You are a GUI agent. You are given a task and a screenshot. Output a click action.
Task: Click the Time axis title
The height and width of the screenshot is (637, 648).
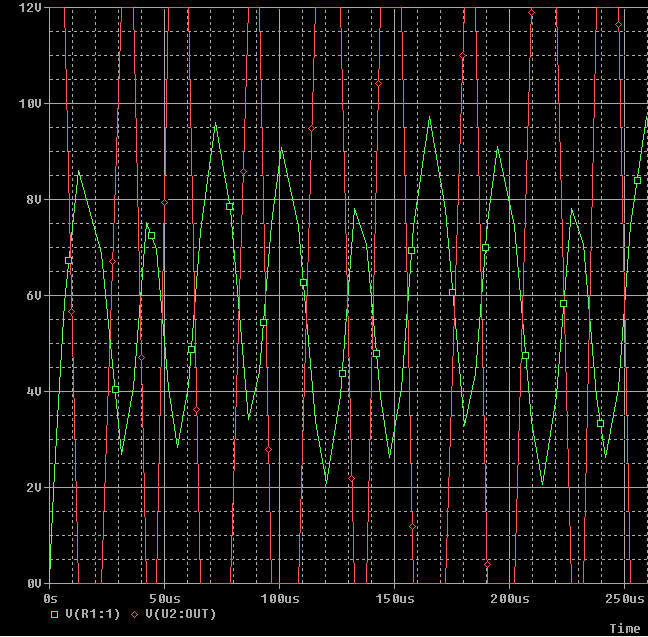[x=624, y=628]
